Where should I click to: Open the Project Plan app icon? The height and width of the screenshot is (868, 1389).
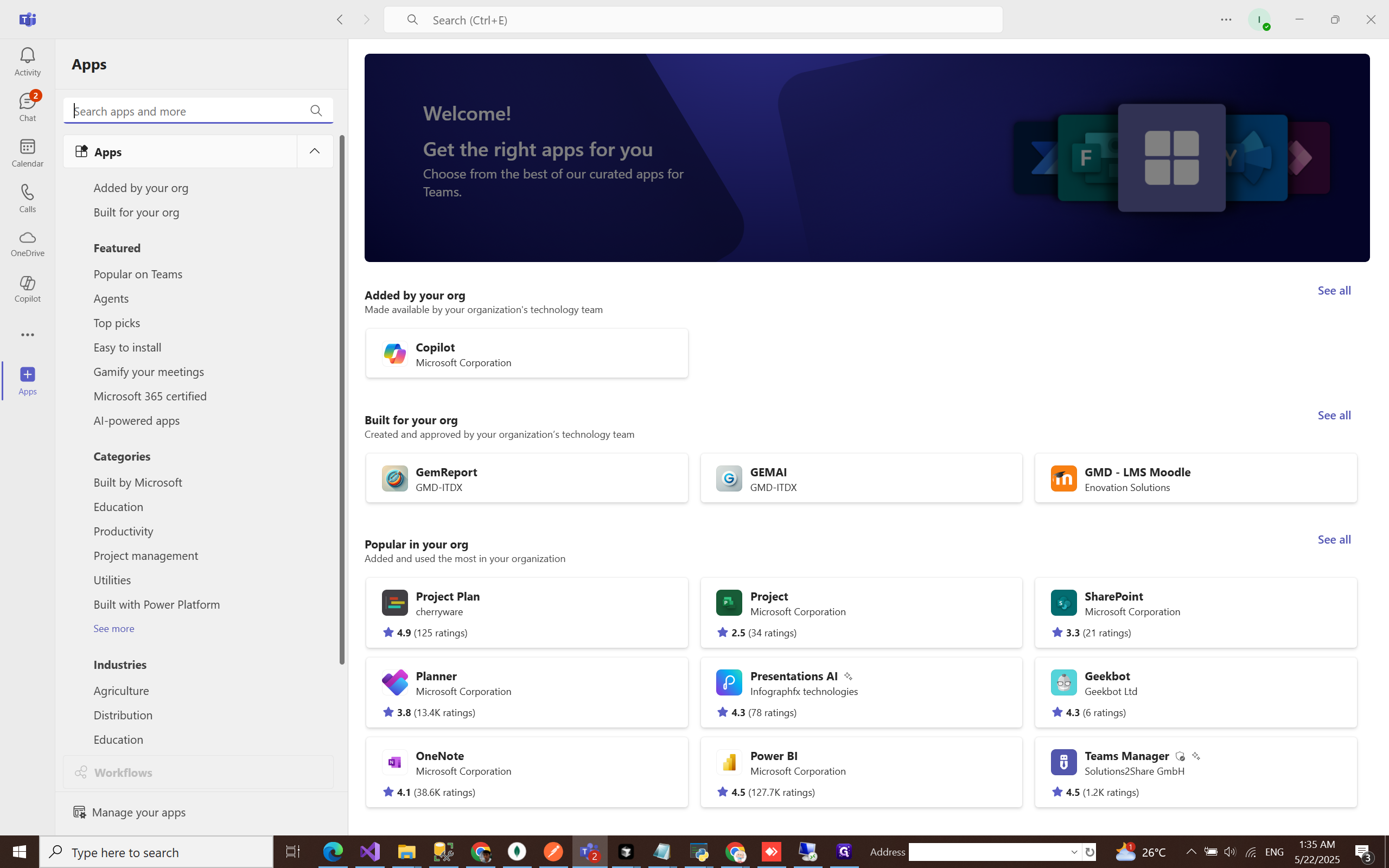(395, 603)
